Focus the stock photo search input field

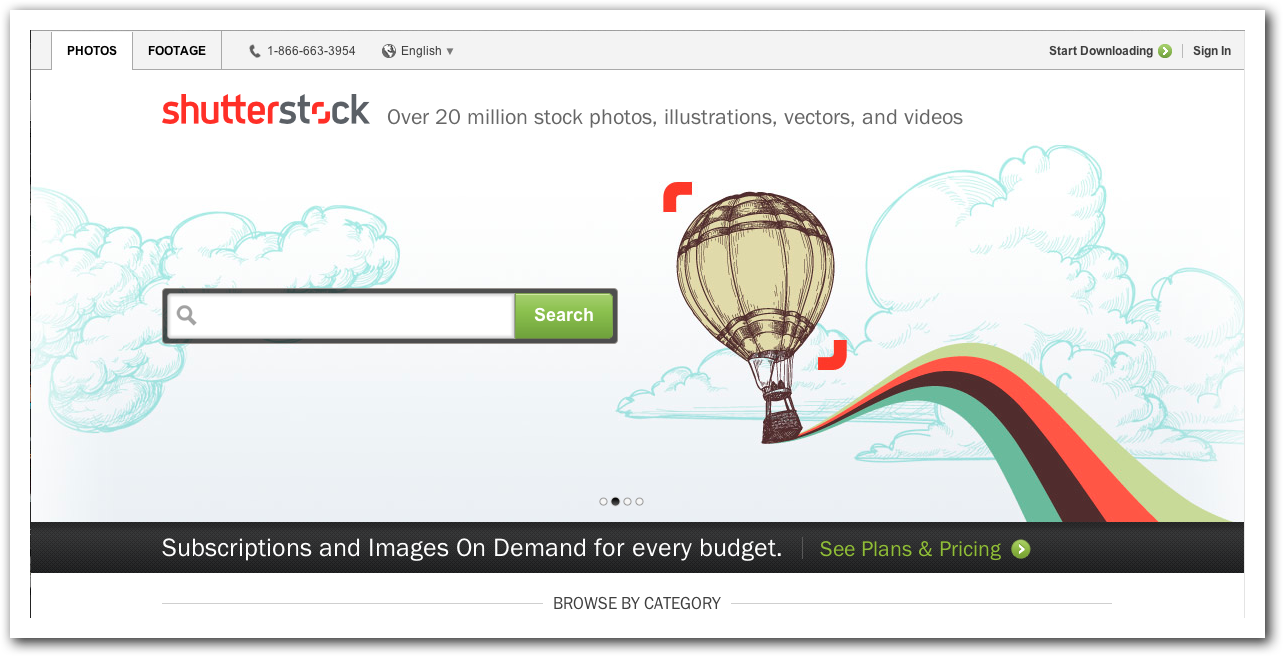pyautogui.click(x=341, y=316)
